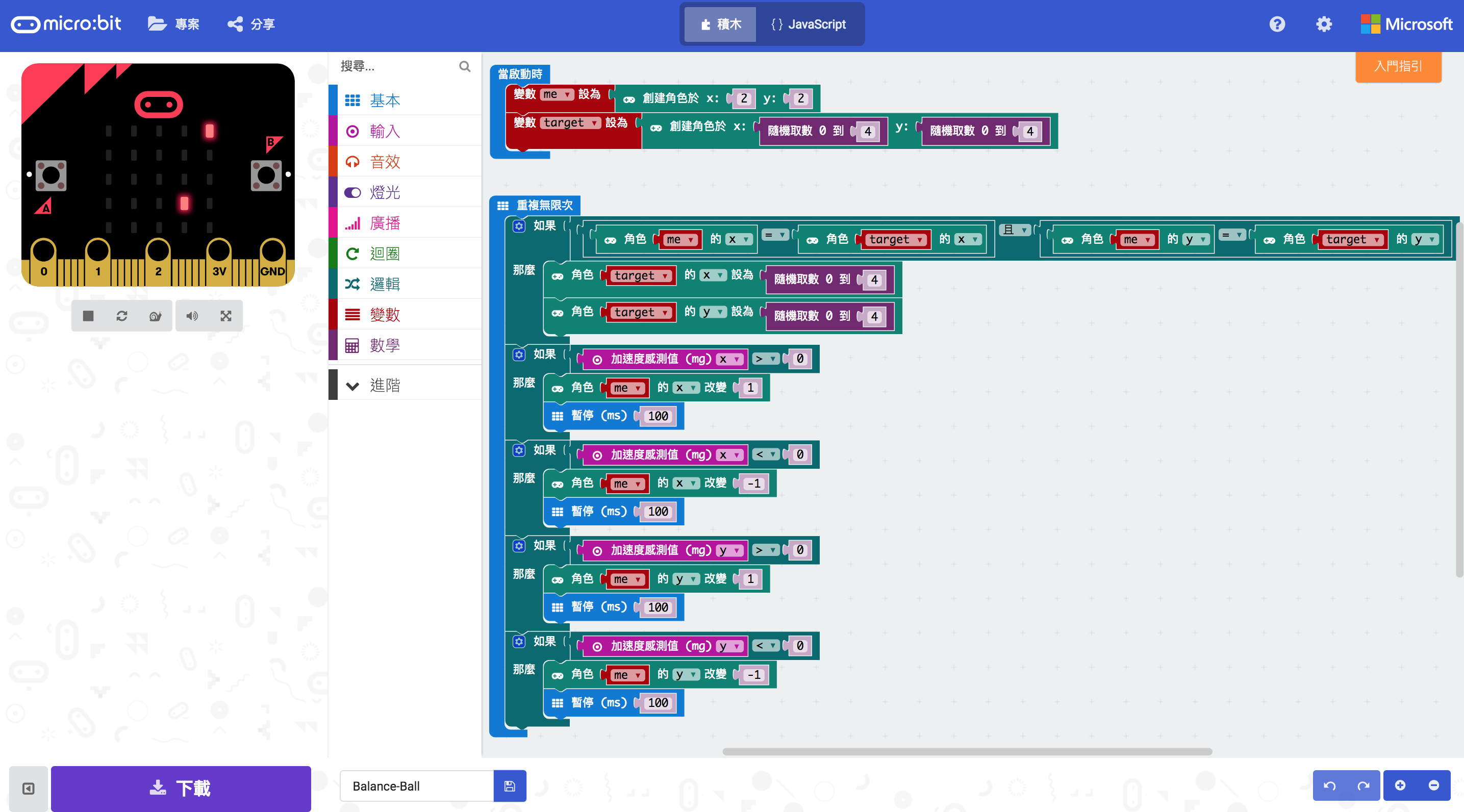Toggle simulator slow-motion snail mode
Viewport: 1464px width, 812px height.
[155, 316]
